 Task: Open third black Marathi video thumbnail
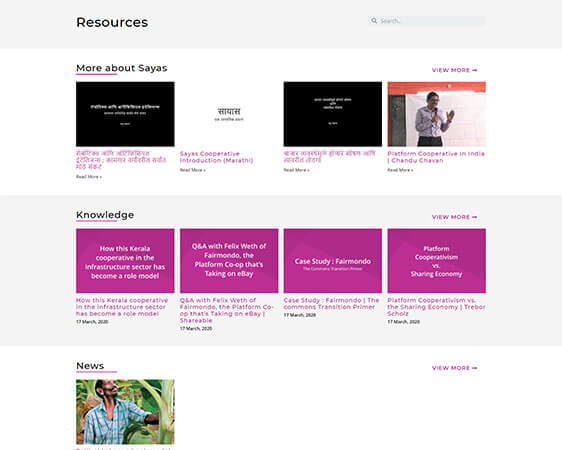(x=333, y=114)
